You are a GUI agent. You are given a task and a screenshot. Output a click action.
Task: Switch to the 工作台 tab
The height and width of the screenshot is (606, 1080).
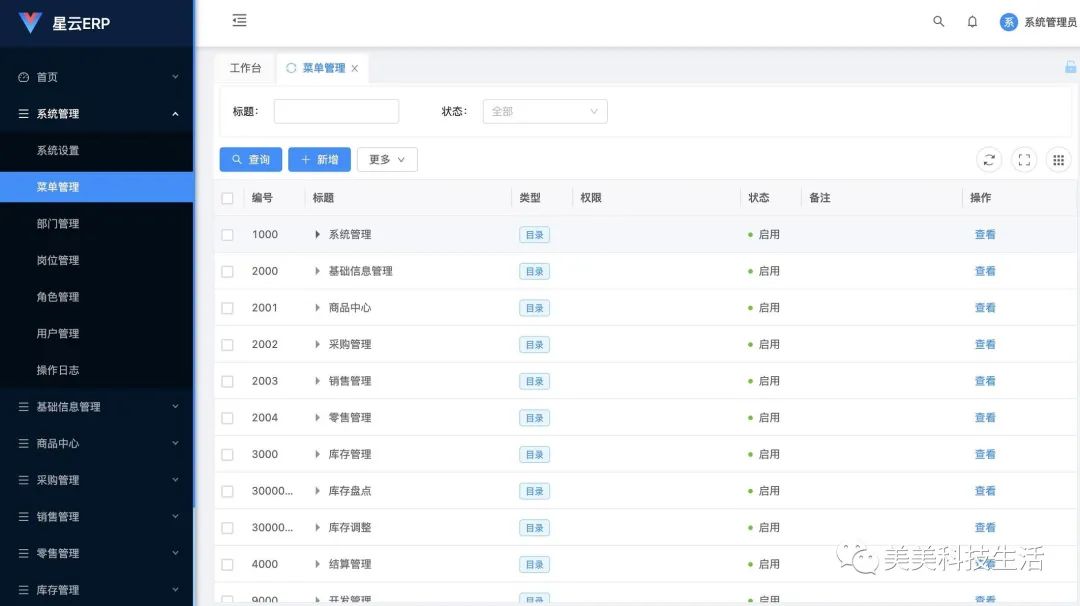pyautogui.click(x=246, y=67)
